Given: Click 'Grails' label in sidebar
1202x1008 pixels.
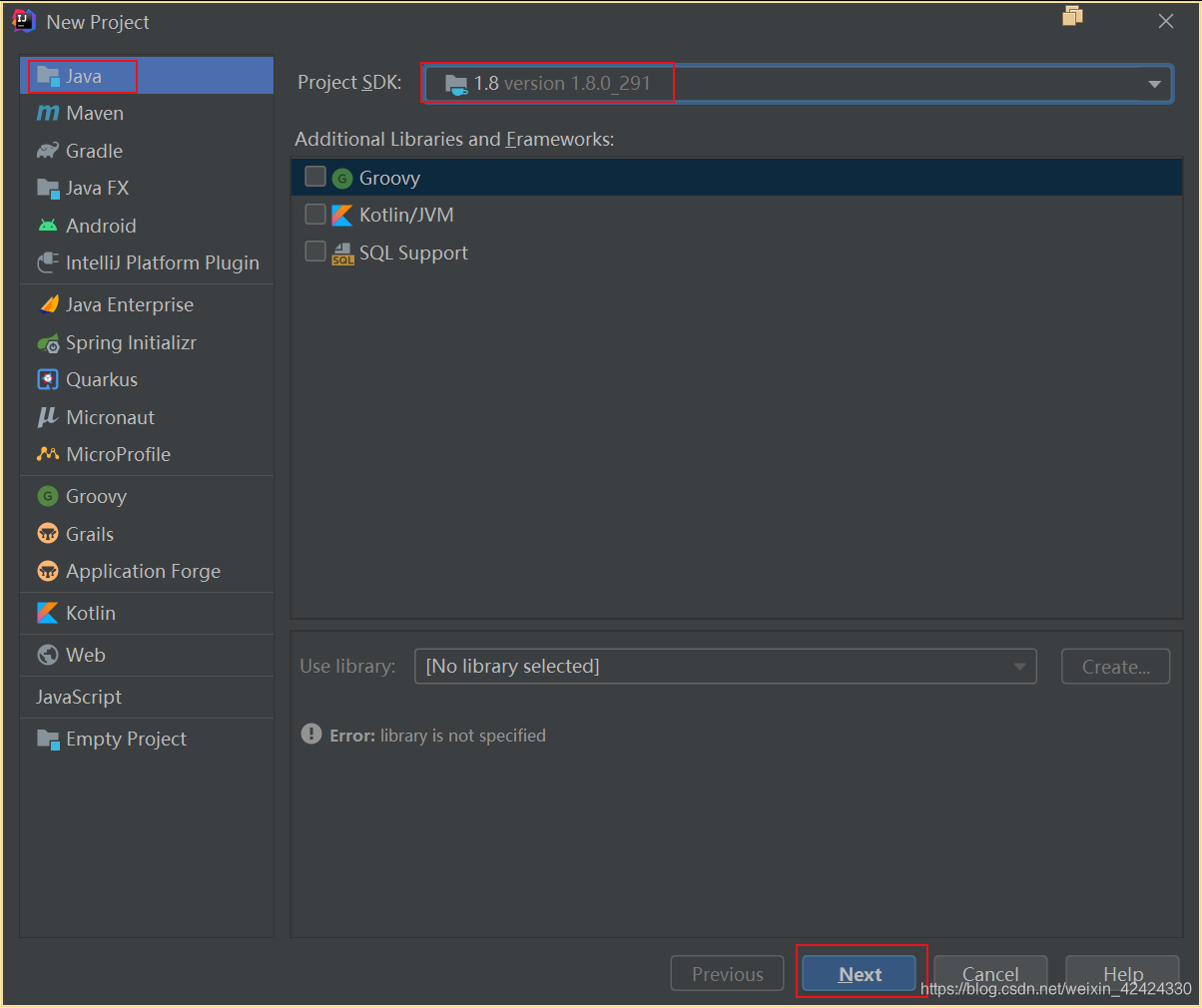Looking at the screenshot, I should tap(90, 534).
